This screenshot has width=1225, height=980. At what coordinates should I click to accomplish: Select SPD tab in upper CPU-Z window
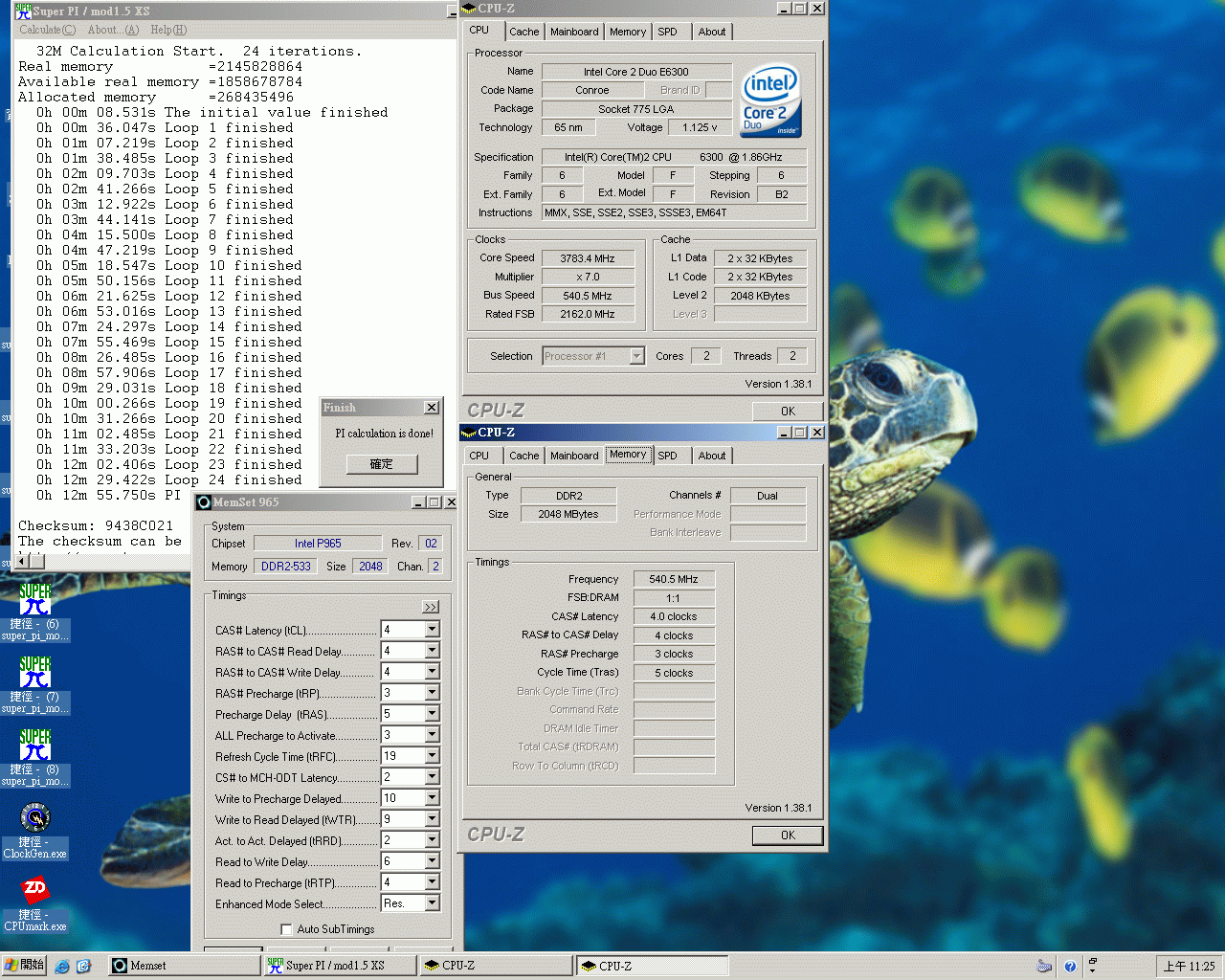pos(668,32)
